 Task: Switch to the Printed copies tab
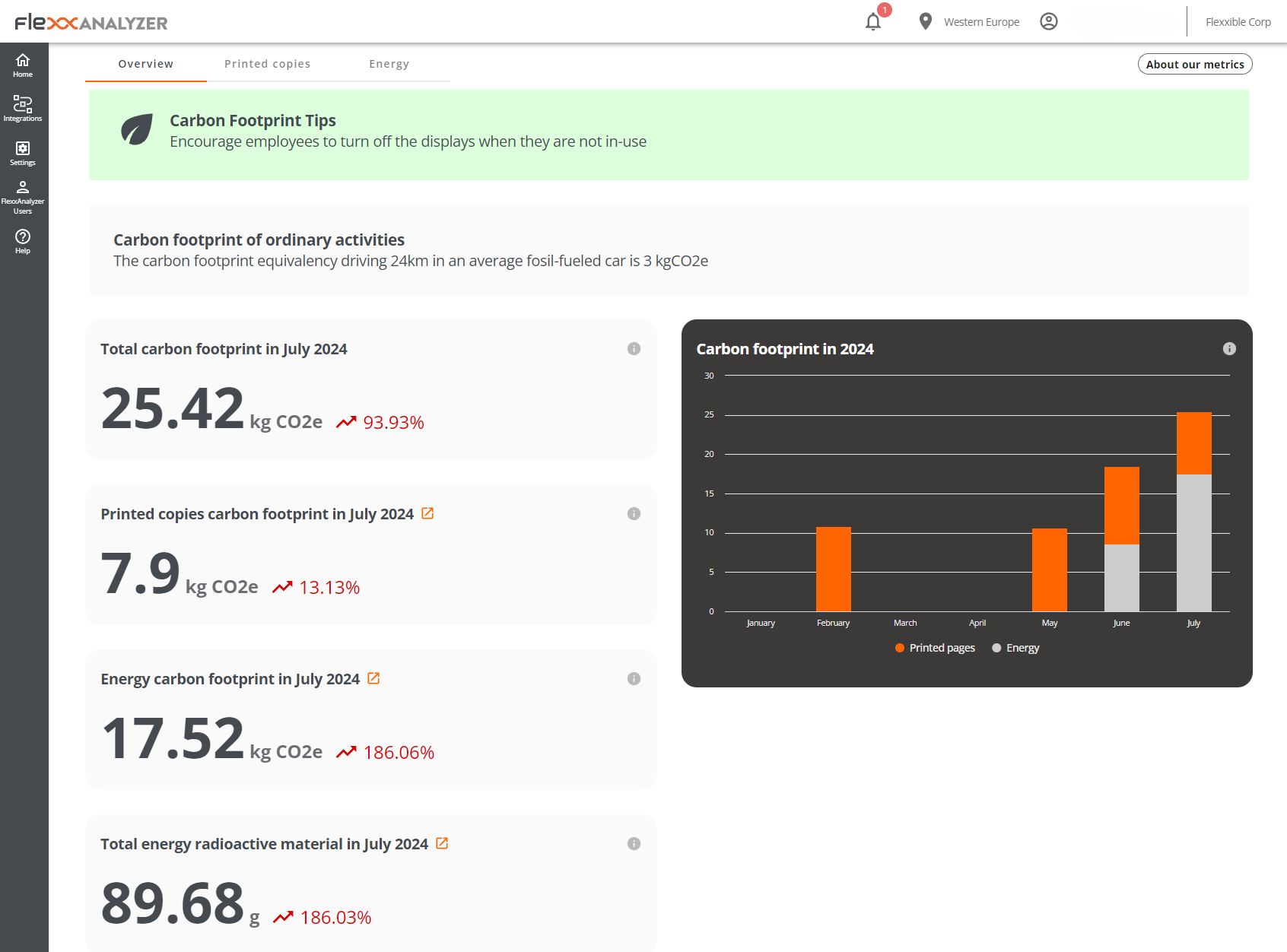267,64
